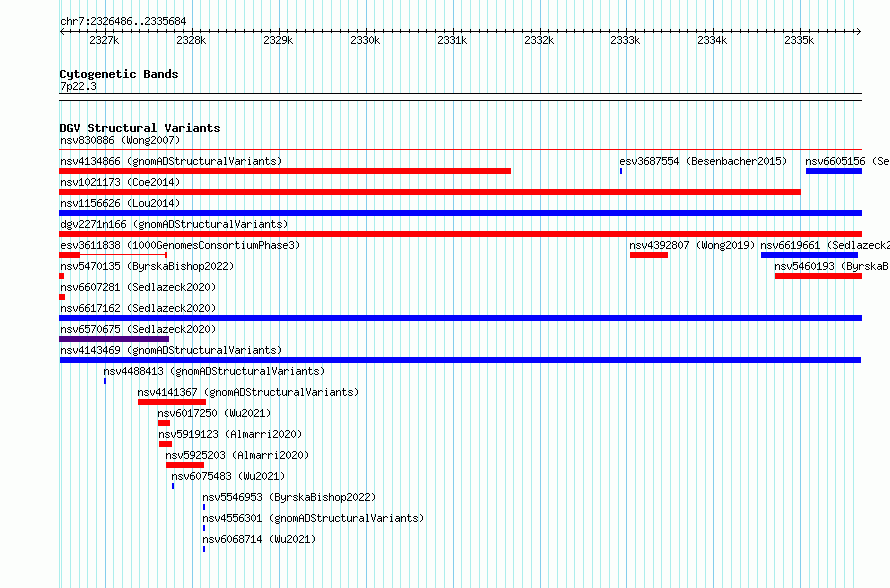Click the Cytogenetic Bands track title
Viewport: 890px width, 588px height.
tap(119, 74)
